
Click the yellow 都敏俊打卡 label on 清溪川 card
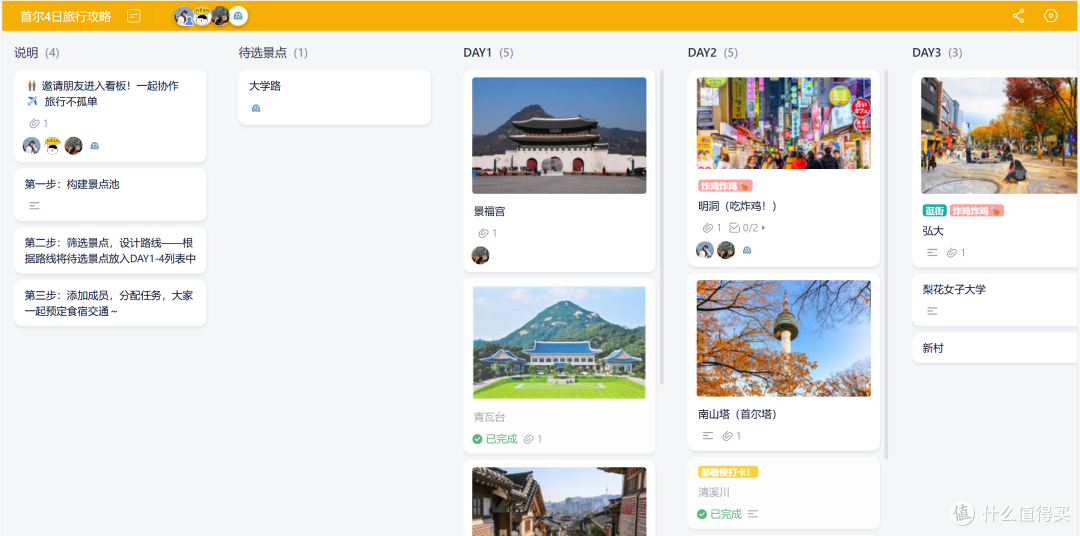[727, 472]
